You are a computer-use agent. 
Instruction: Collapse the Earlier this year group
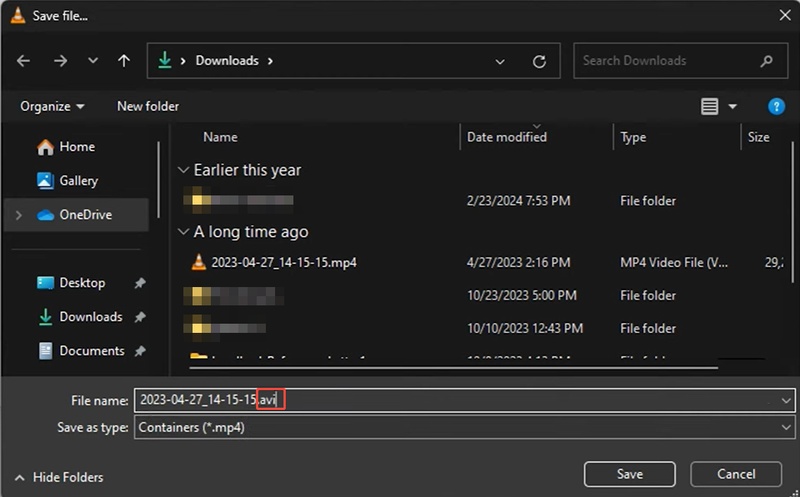[x=183, y=170]
